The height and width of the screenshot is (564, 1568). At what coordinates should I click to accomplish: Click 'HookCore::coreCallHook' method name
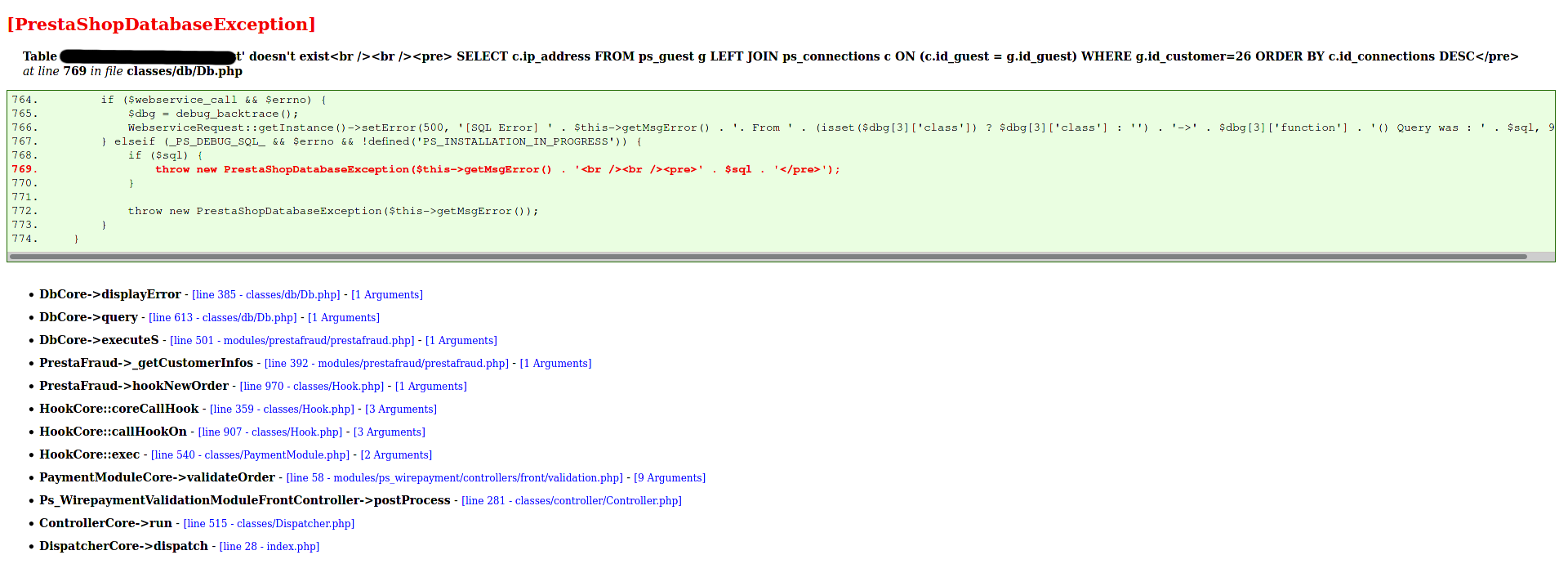point(119,409)
